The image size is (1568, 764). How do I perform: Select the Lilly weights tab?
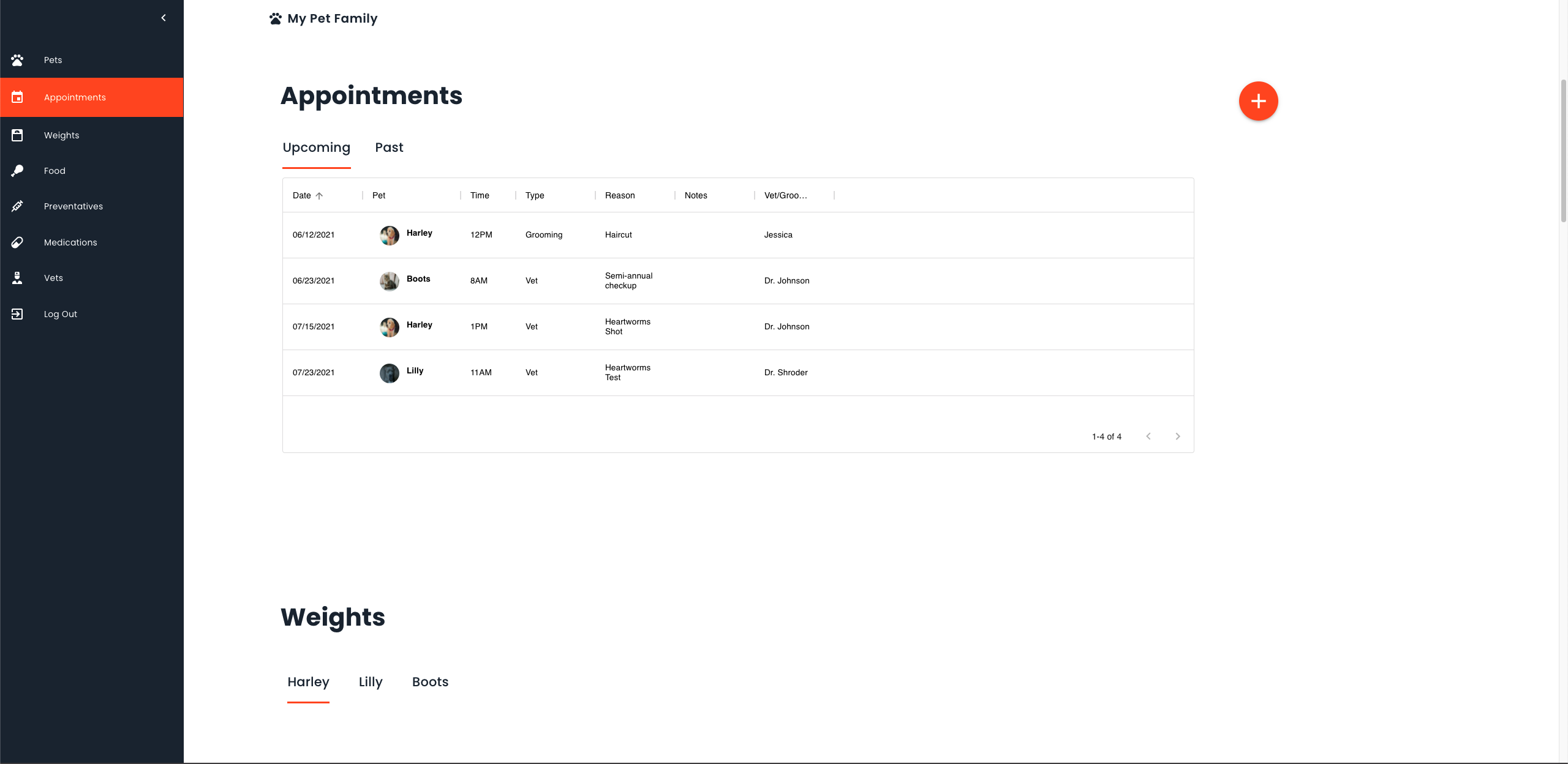[371, 682]
